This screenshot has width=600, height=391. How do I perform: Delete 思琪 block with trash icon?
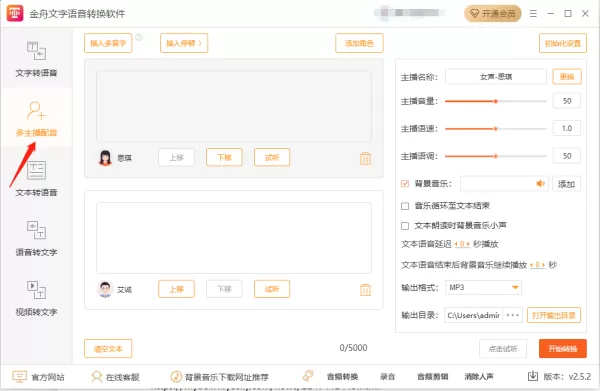point(365,158)
